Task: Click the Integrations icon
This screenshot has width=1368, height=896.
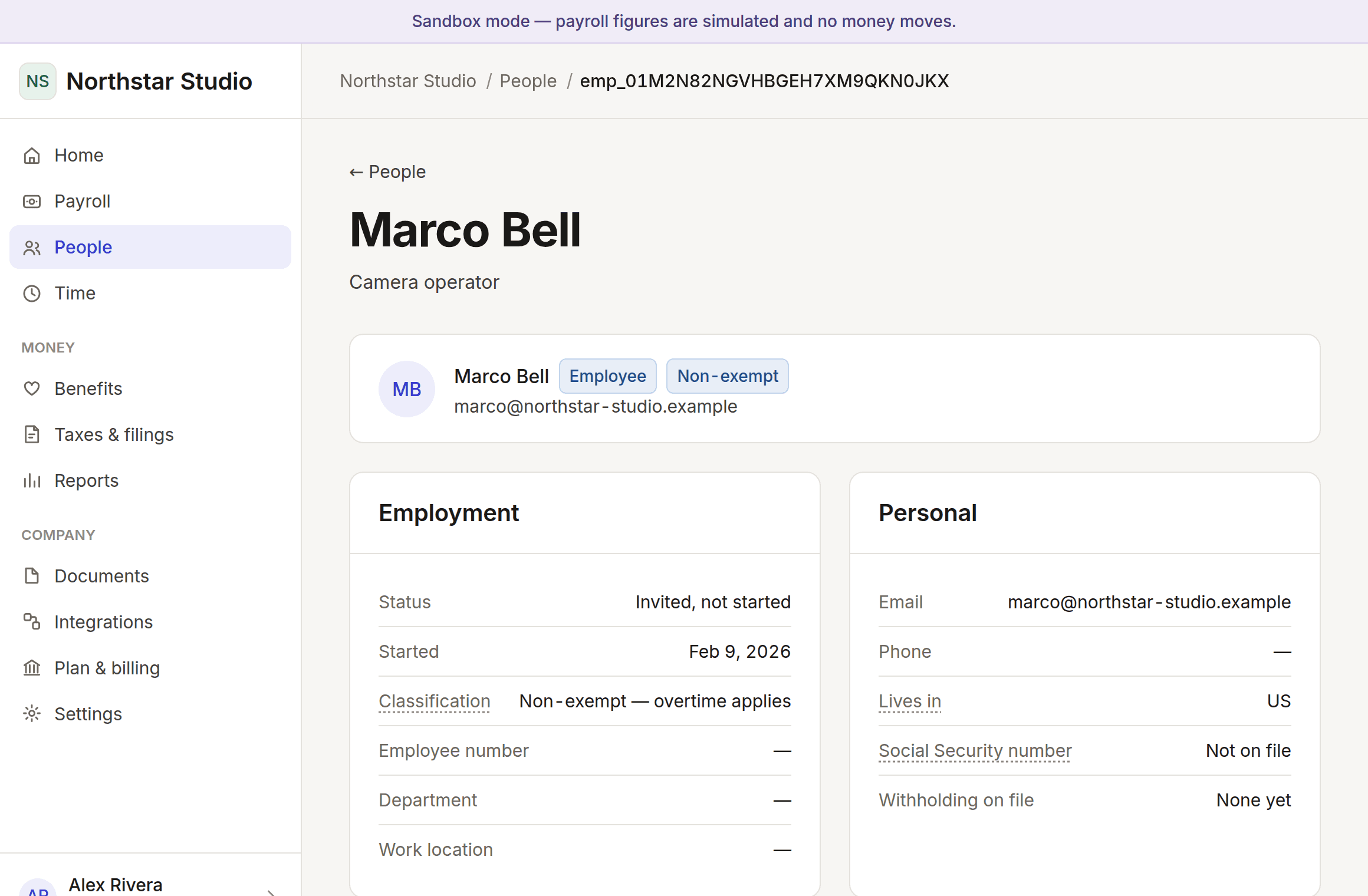Action: [x=32, y=622]
